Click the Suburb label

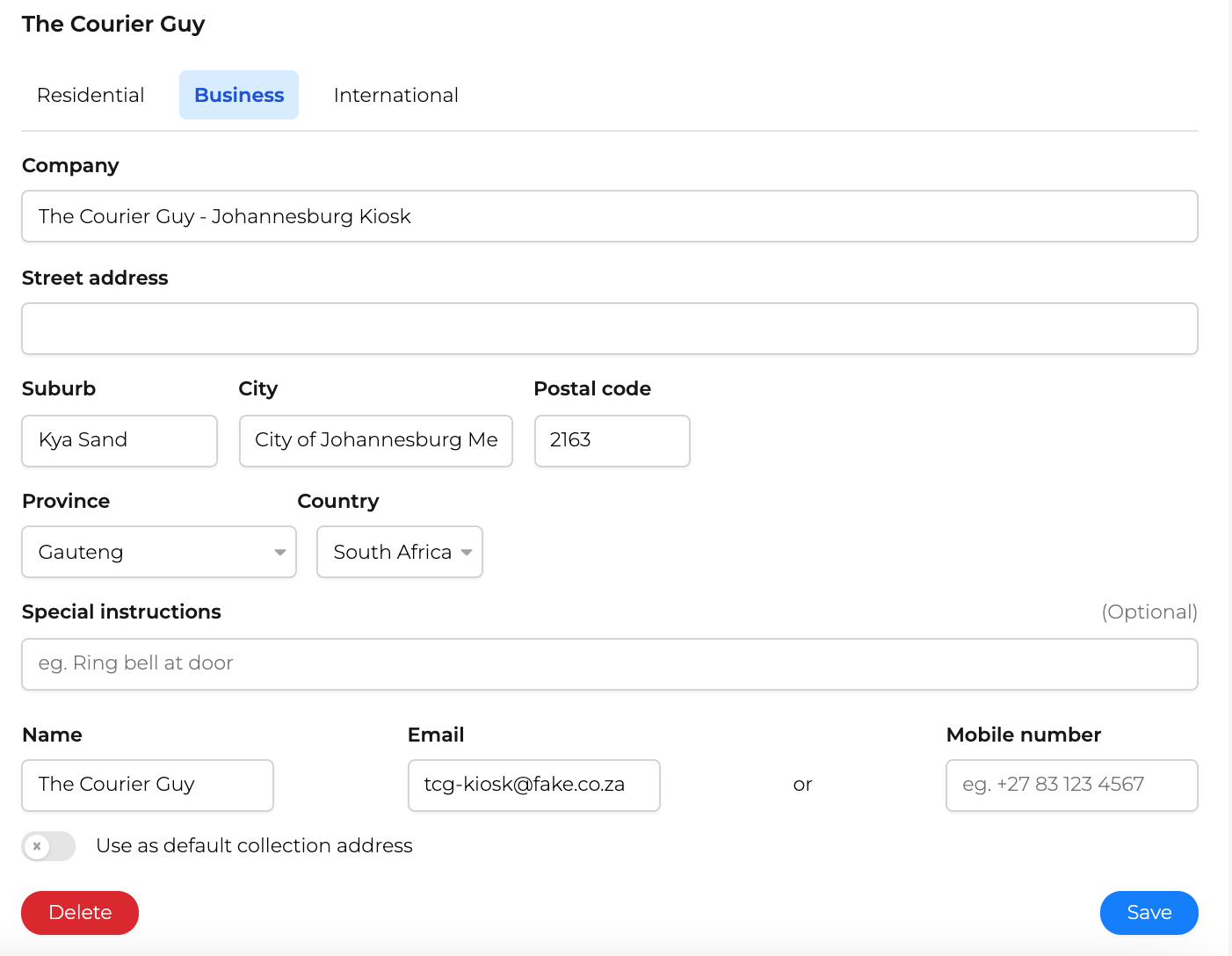(x=59, y=388)
